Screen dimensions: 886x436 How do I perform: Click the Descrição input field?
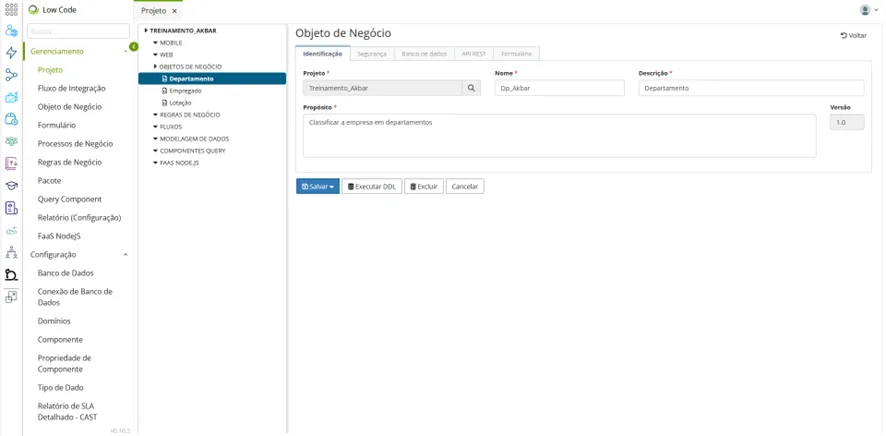(751, 88)
